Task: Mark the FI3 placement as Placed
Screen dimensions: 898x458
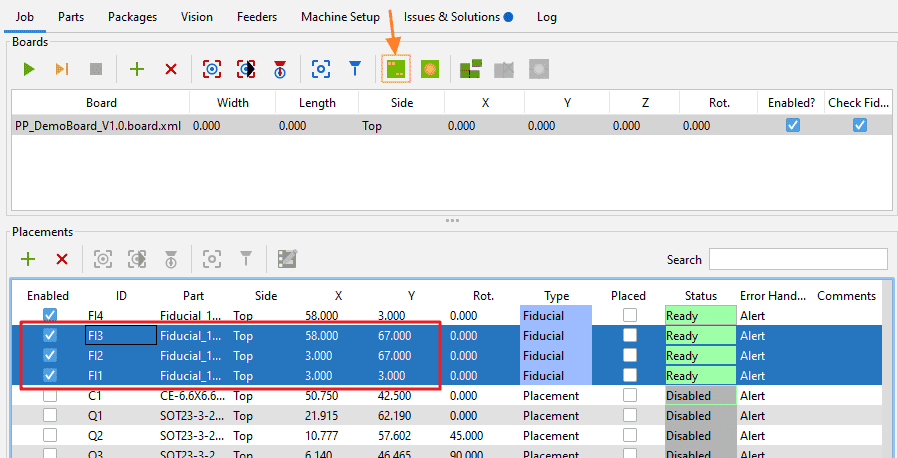Action: [629, 335]
